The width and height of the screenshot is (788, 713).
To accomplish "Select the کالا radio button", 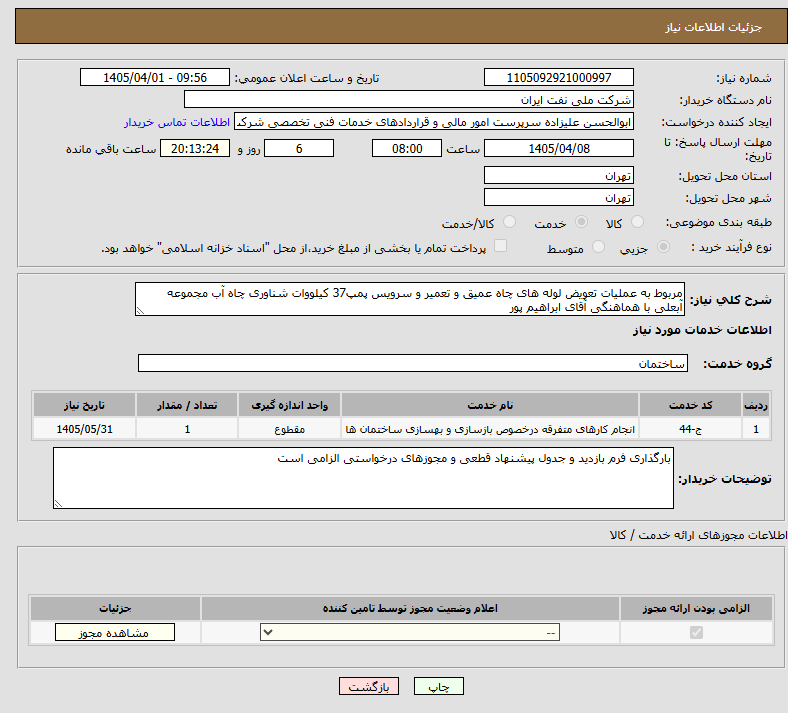I will click(637, 222).
